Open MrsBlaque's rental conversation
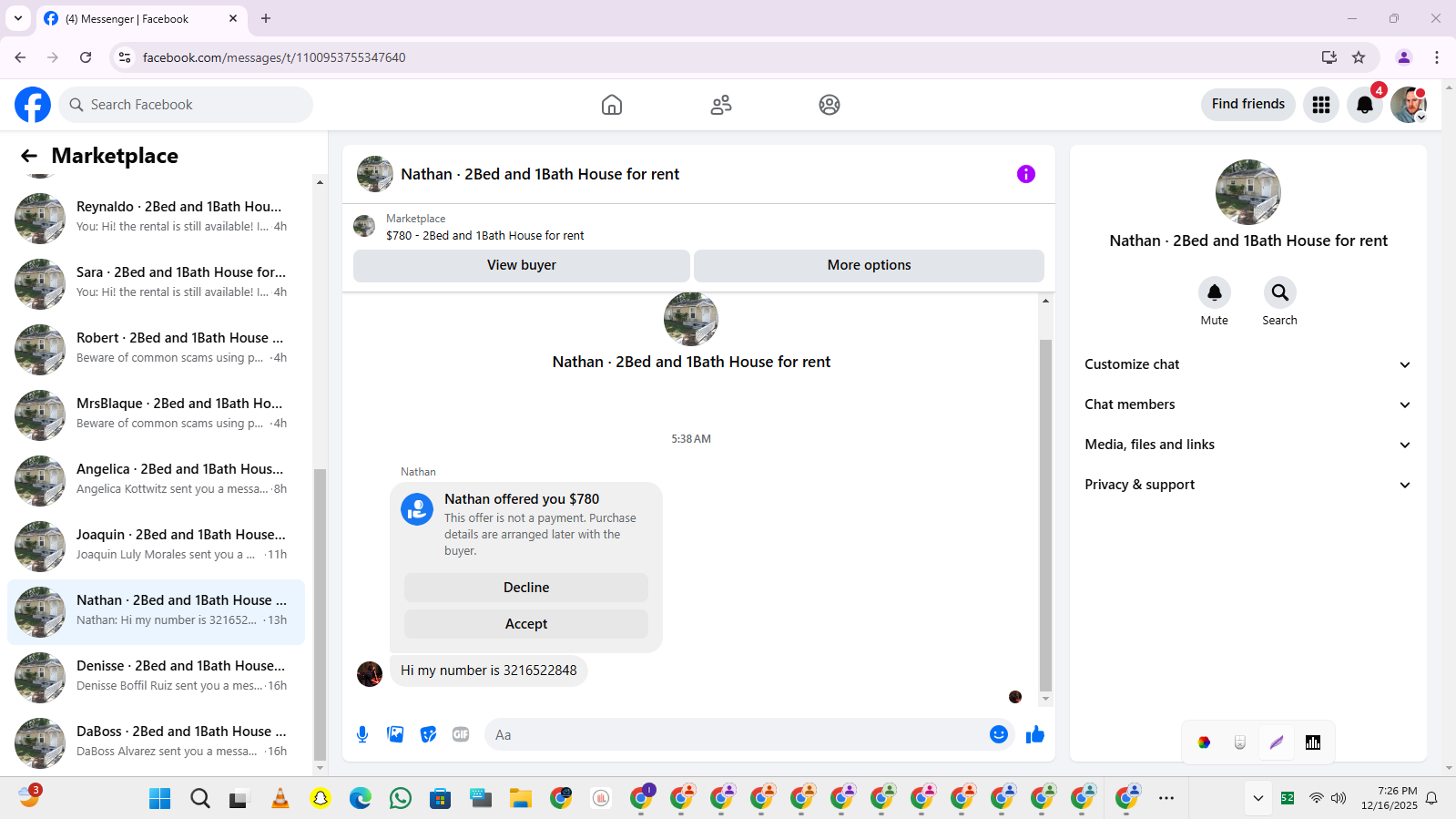The width and height of the screenshot is (1456, 819). [157, 415]
